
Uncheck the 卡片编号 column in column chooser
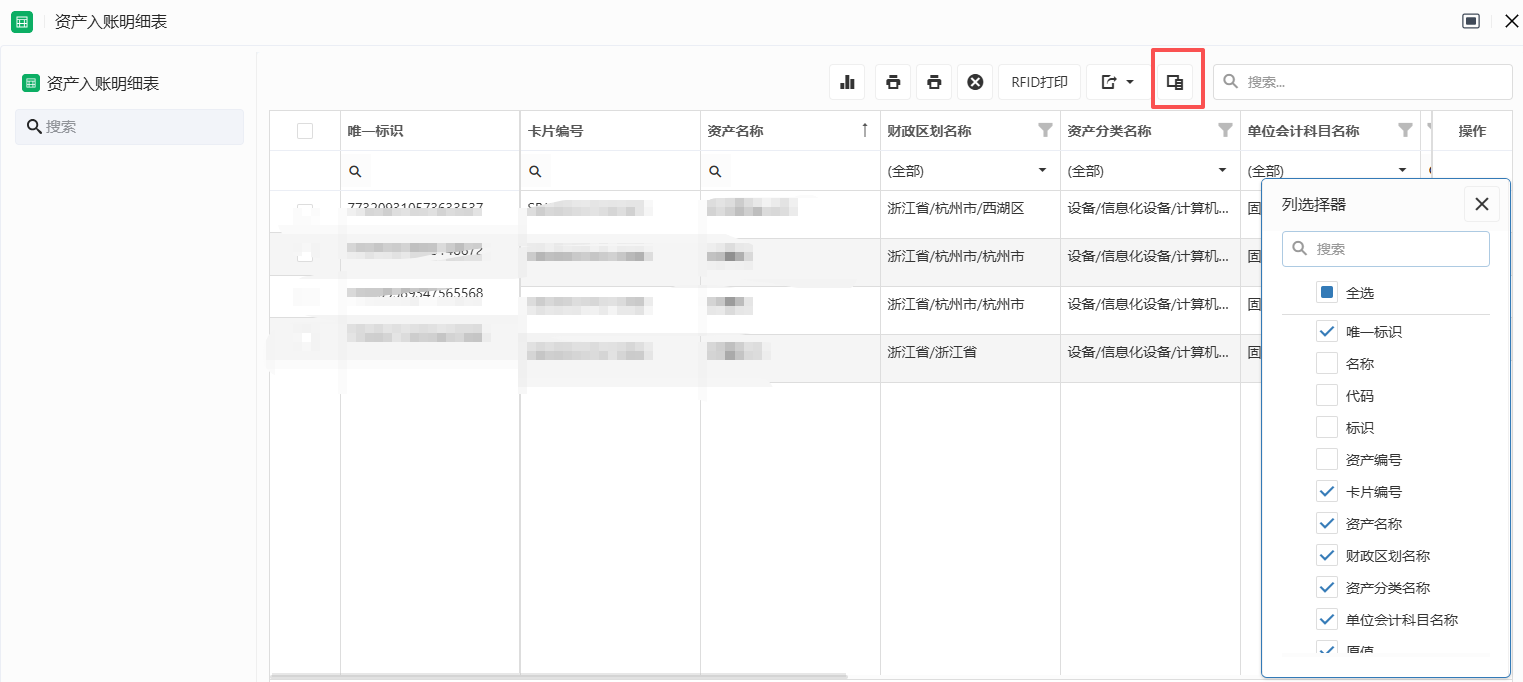coord(1327,492)
